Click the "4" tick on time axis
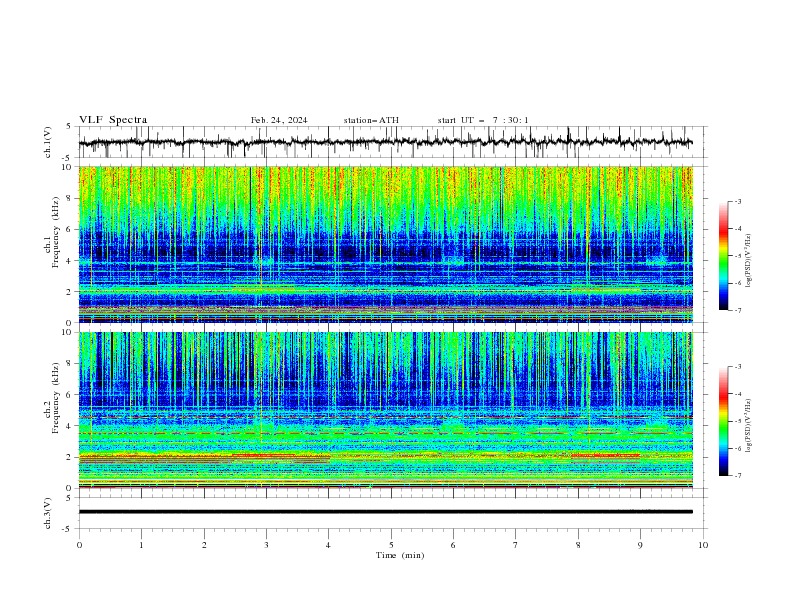The height and width of the screenshot is (612, 792). pyautogui.click(x=328, y=545)
